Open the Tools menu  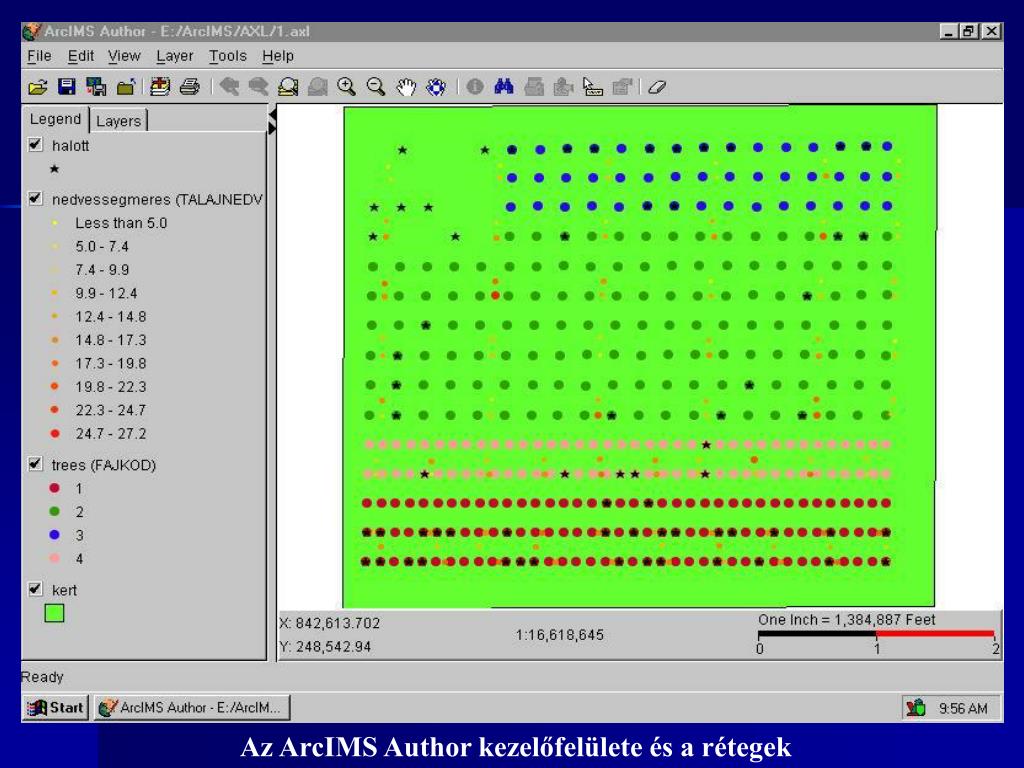(227, 56)
